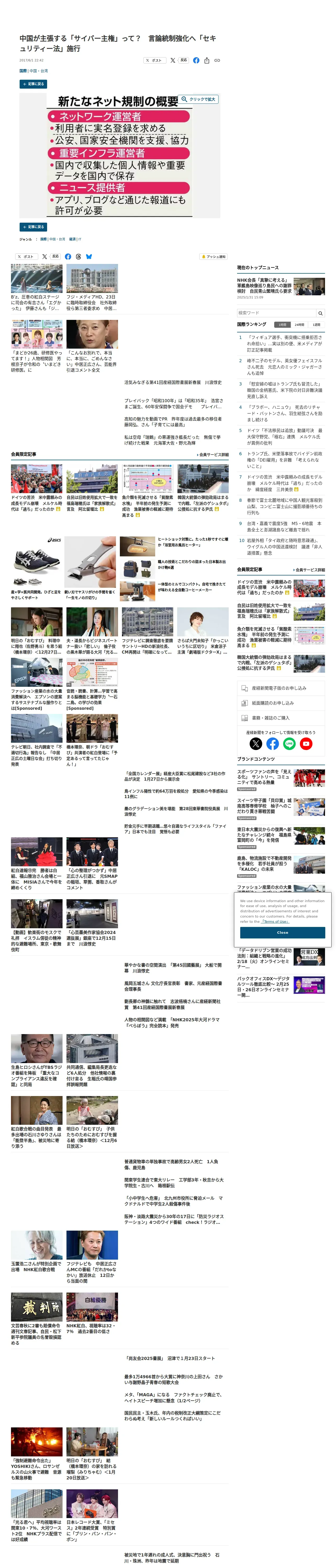Open 裁判所 sign thumbnail article
The height and width of the screenshot is (1568, 336).
(x=37, y=1307)
